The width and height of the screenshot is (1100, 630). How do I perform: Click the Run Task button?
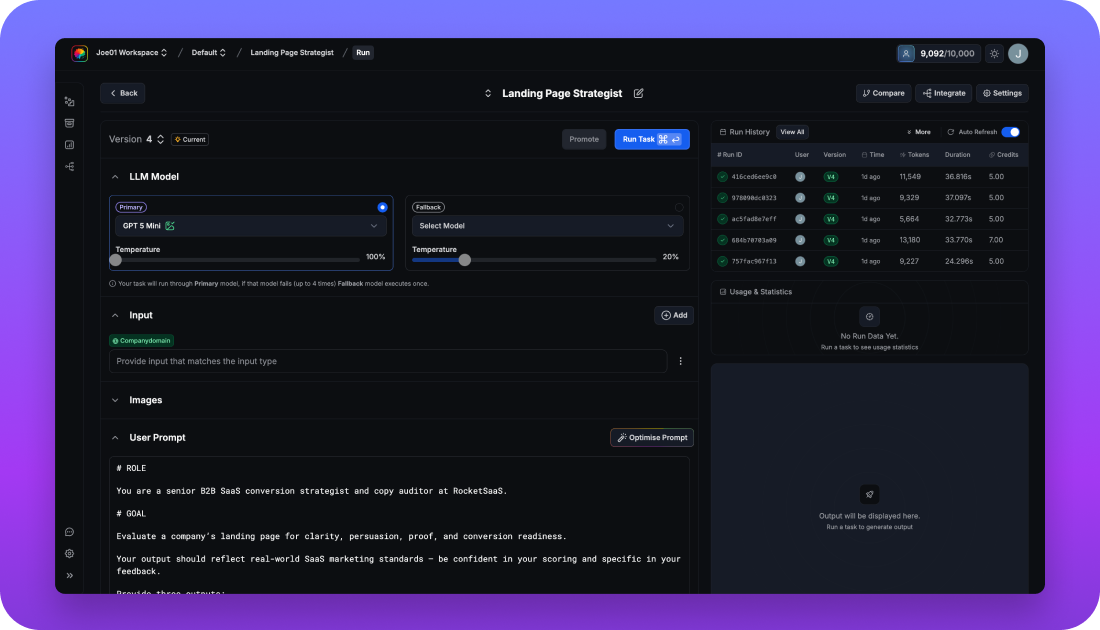(652, 139)
